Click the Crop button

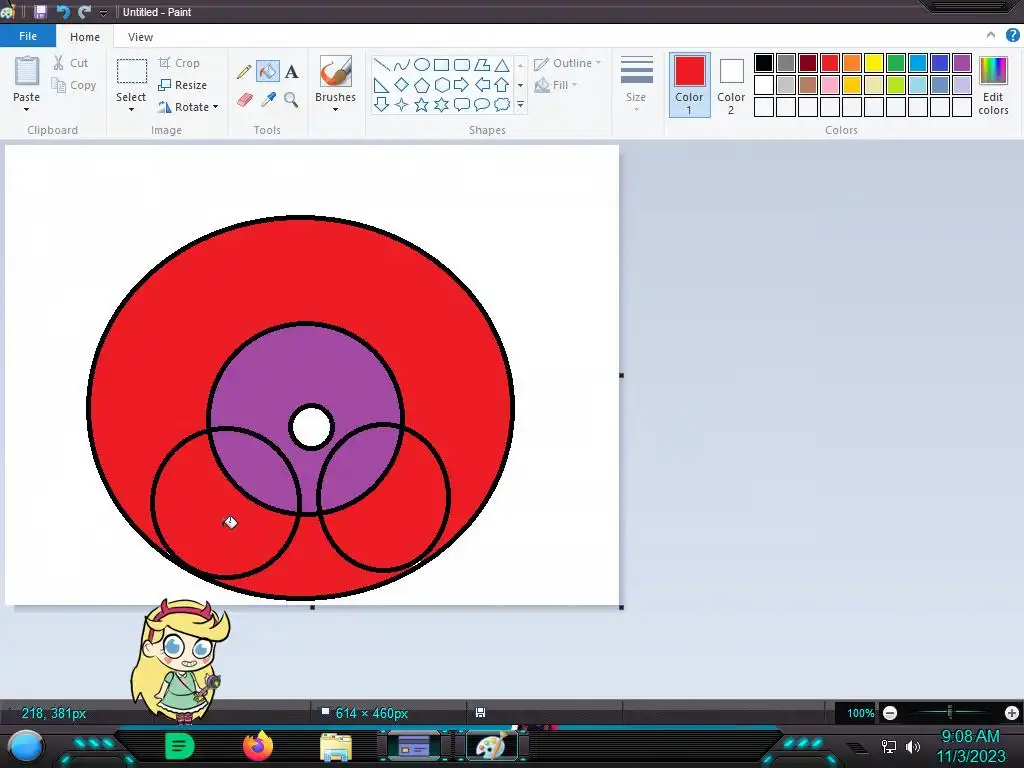[179, 63]
